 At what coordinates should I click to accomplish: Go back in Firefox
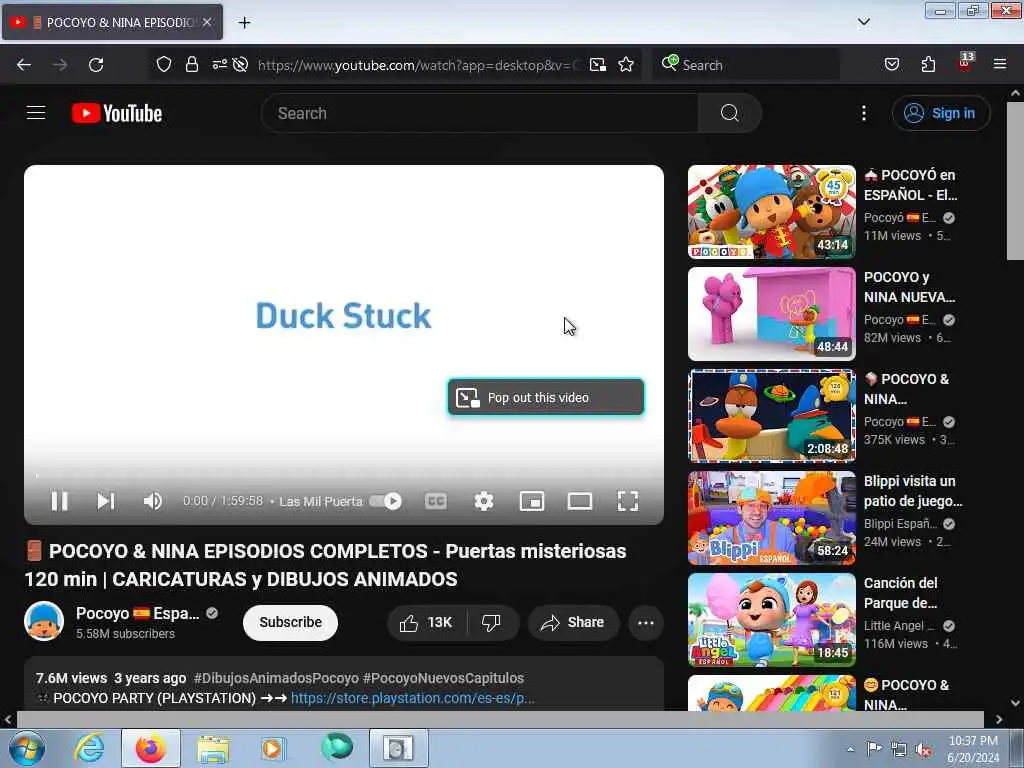(x=24, y=65)
